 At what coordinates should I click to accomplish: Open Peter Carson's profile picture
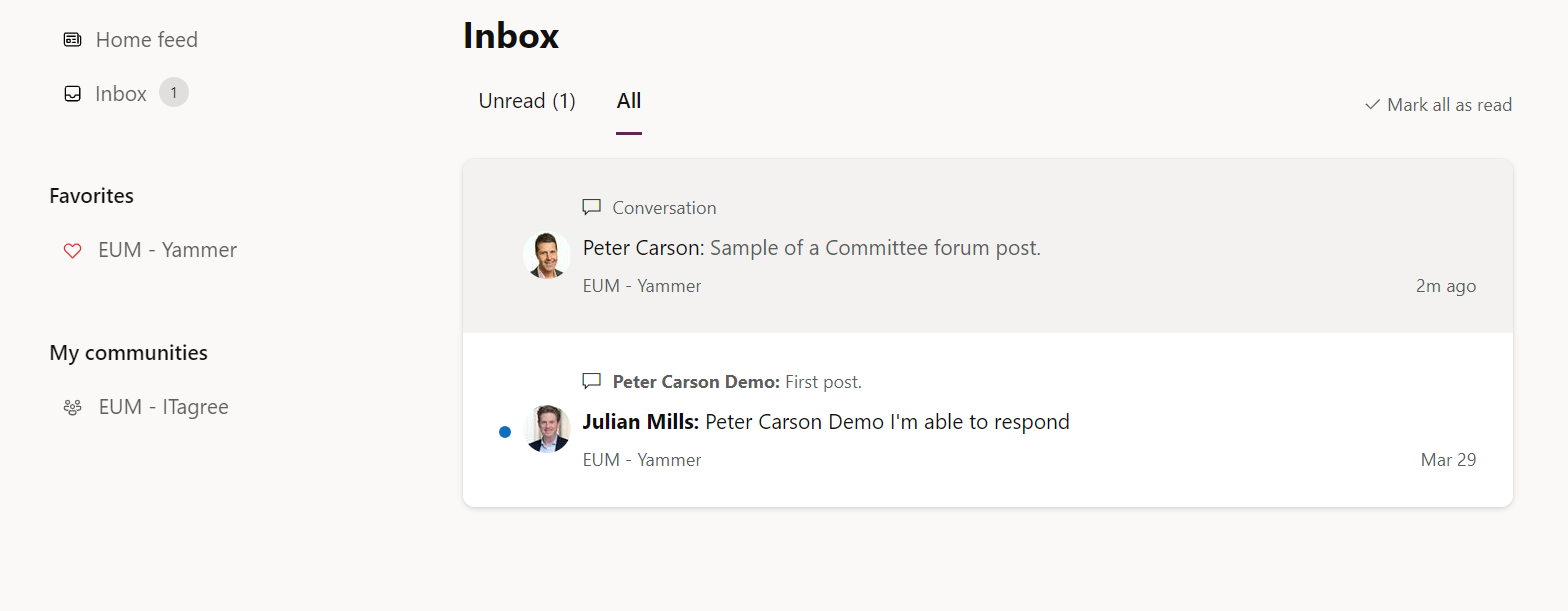[x=547, y=255]
